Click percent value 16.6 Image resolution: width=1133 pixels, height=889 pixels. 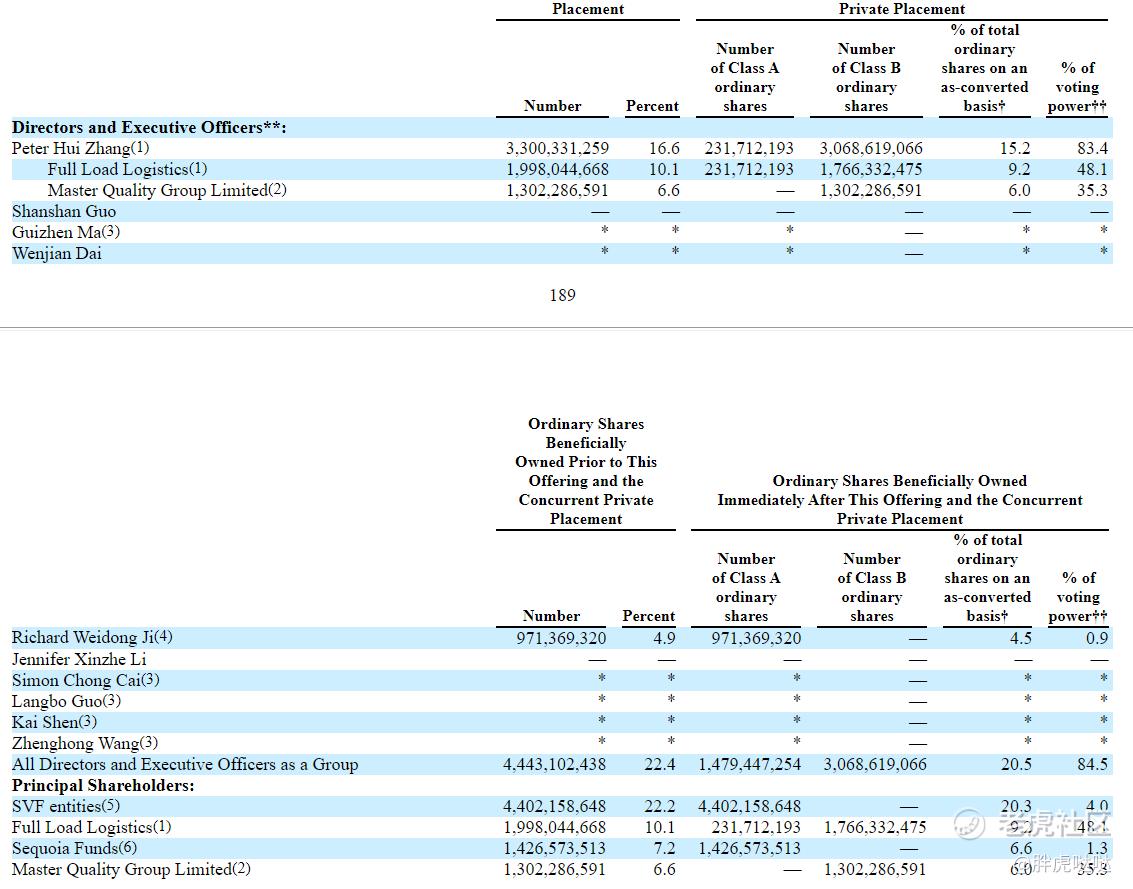click(664, 149)
